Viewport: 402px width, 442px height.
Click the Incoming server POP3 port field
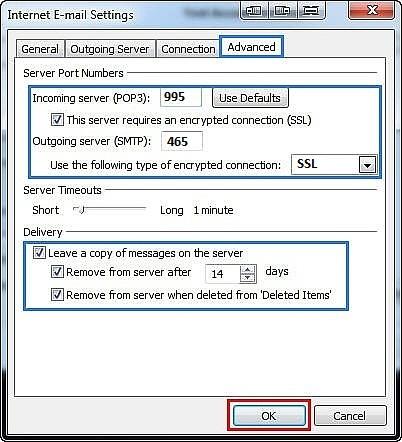click(x=181, y=97)
